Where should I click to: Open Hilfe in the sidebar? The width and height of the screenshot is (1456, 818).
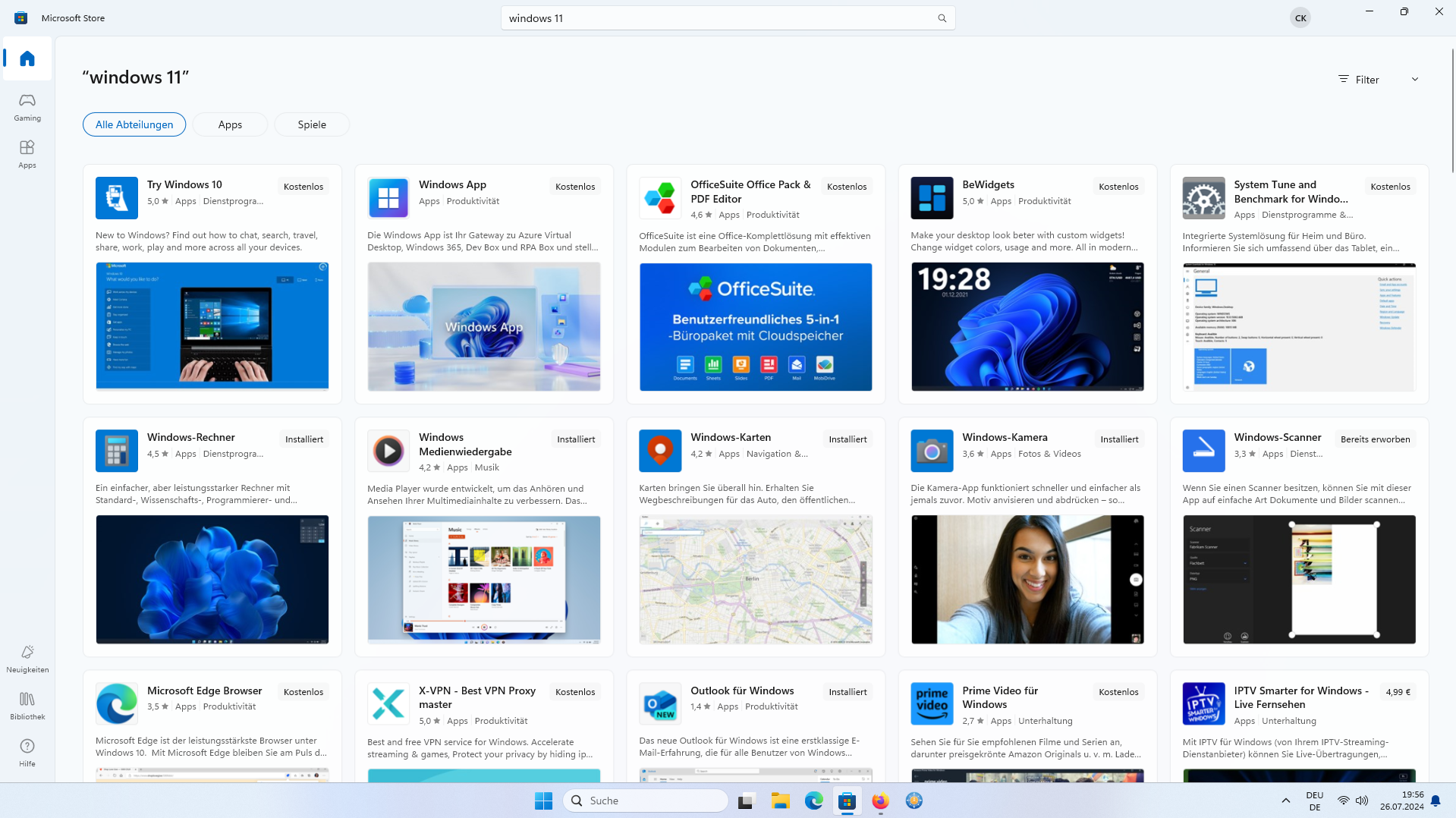pyautogui.click(x=27, y=753)
